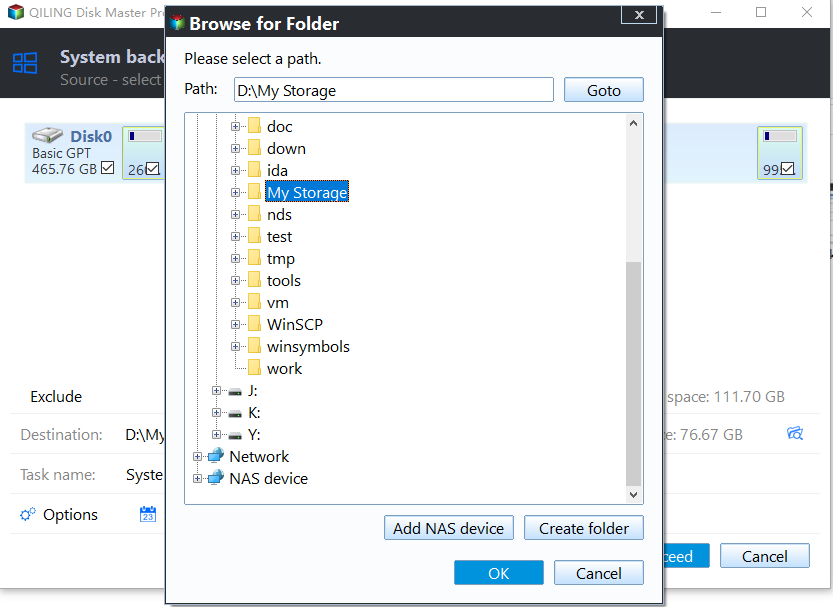Click the scroll down arrow in folder tree
The image size is (833, 607).
click(x=633, y=494)
